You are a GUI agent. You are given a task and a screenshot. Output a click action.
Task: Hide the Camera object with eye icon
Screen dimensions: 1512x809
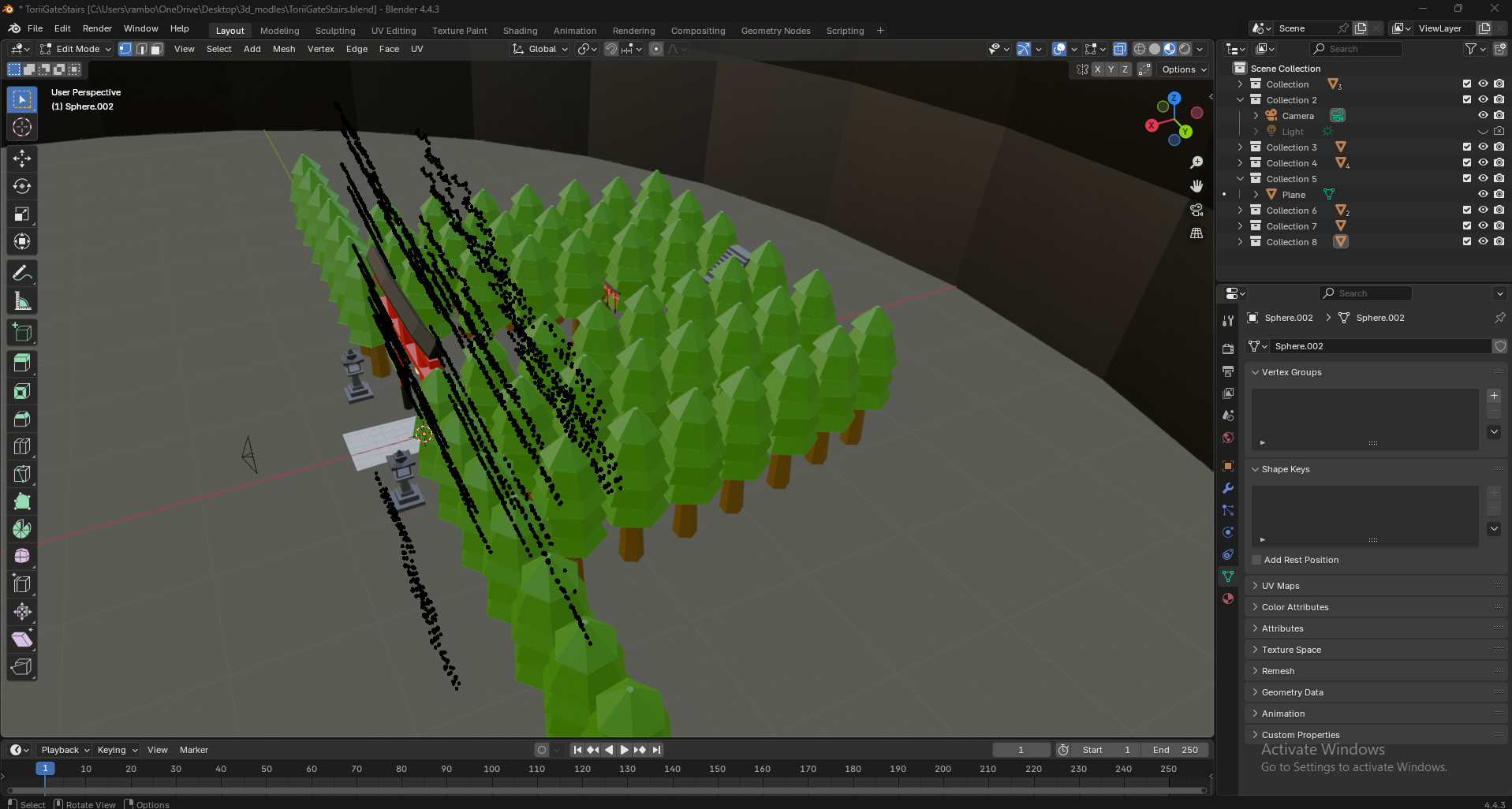(1483, 116)
